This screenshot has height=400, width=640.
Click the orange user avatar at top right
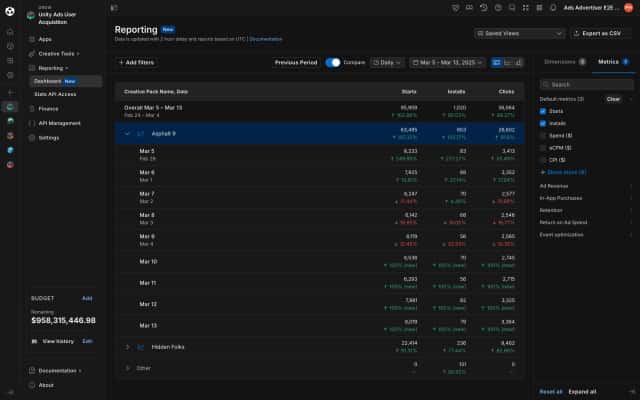[x=629, y=8]
